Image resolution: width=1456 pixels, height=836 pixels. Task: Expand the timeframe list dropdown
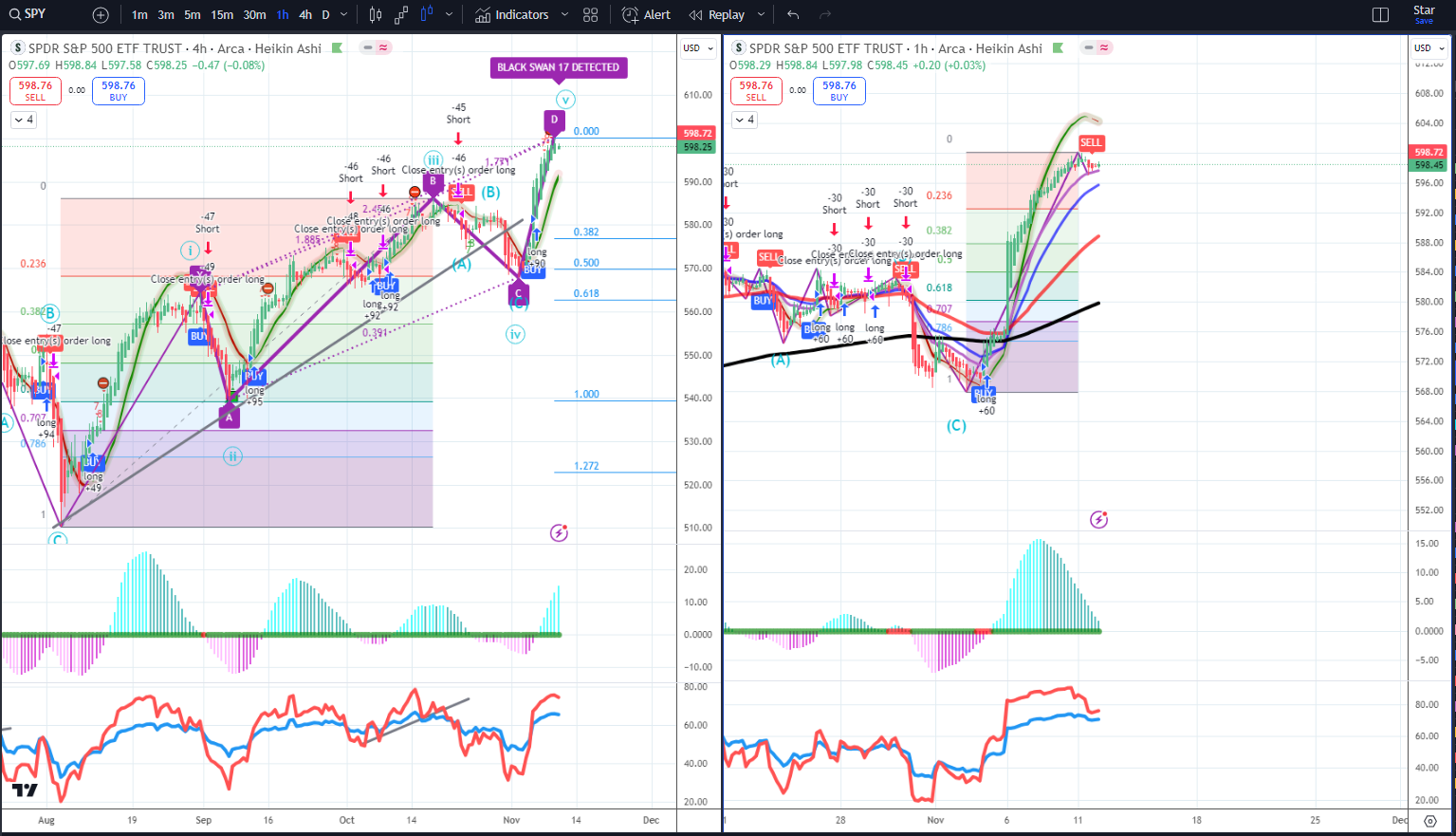pyautogui.click(x=343, y=15)
